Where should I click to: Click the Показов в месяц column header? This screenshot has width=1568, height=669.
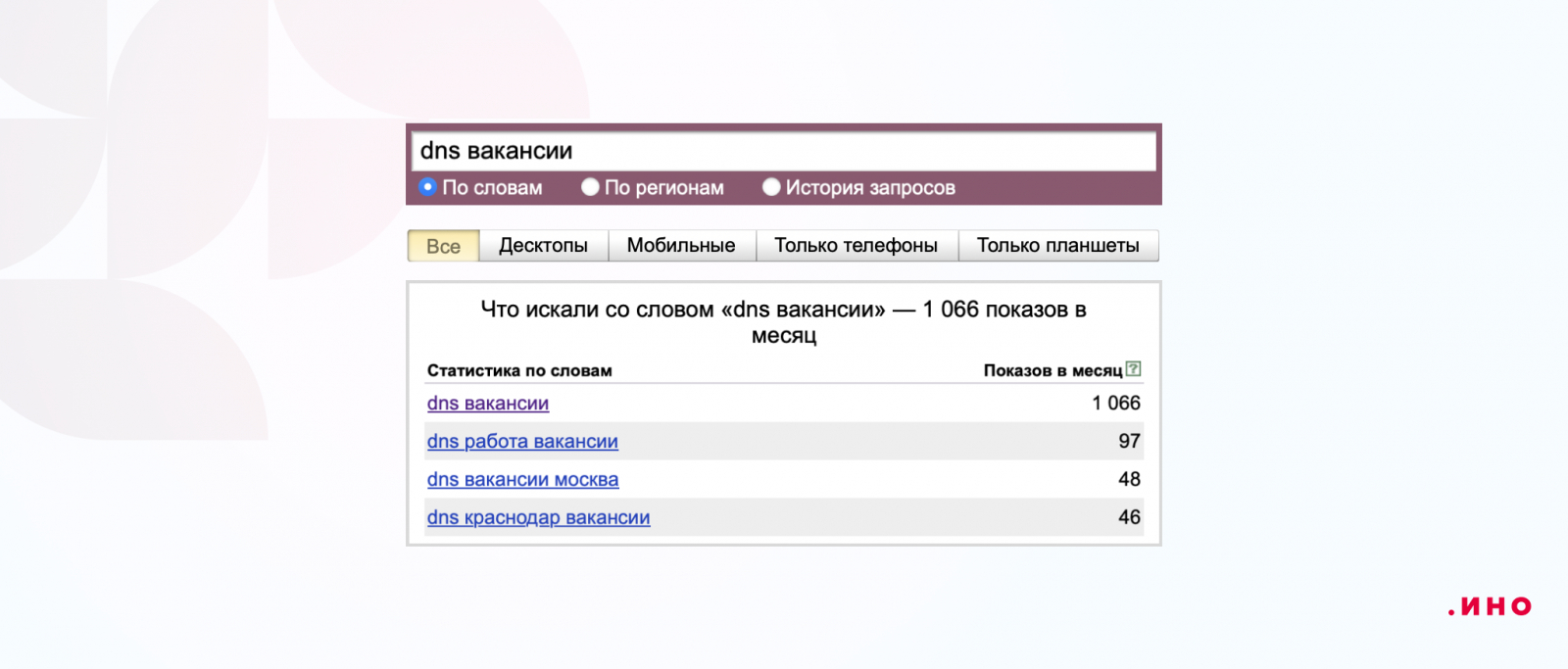tap(1053, 370)
